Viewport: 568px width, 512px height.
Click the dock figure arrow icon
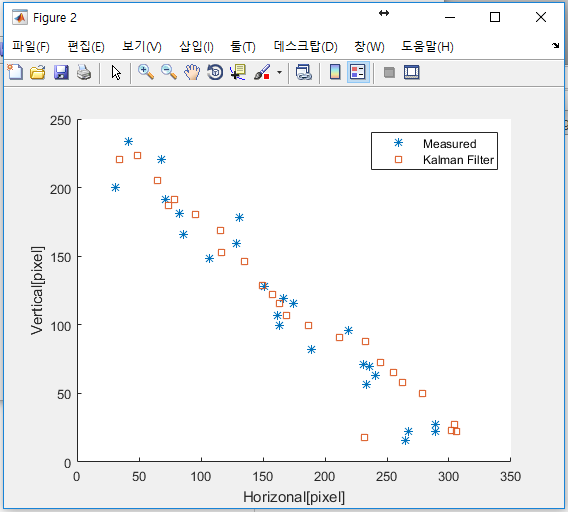pyautogui.click(x=555, y=45)
